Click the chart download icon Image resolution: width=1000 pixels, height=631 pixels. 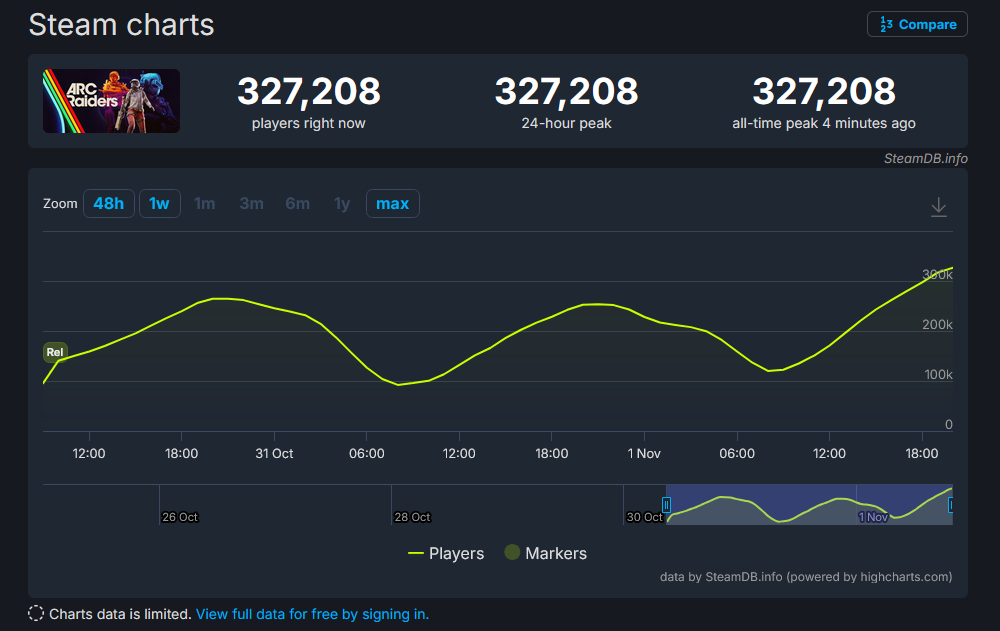pyautogui.click(x=938, y=207)
